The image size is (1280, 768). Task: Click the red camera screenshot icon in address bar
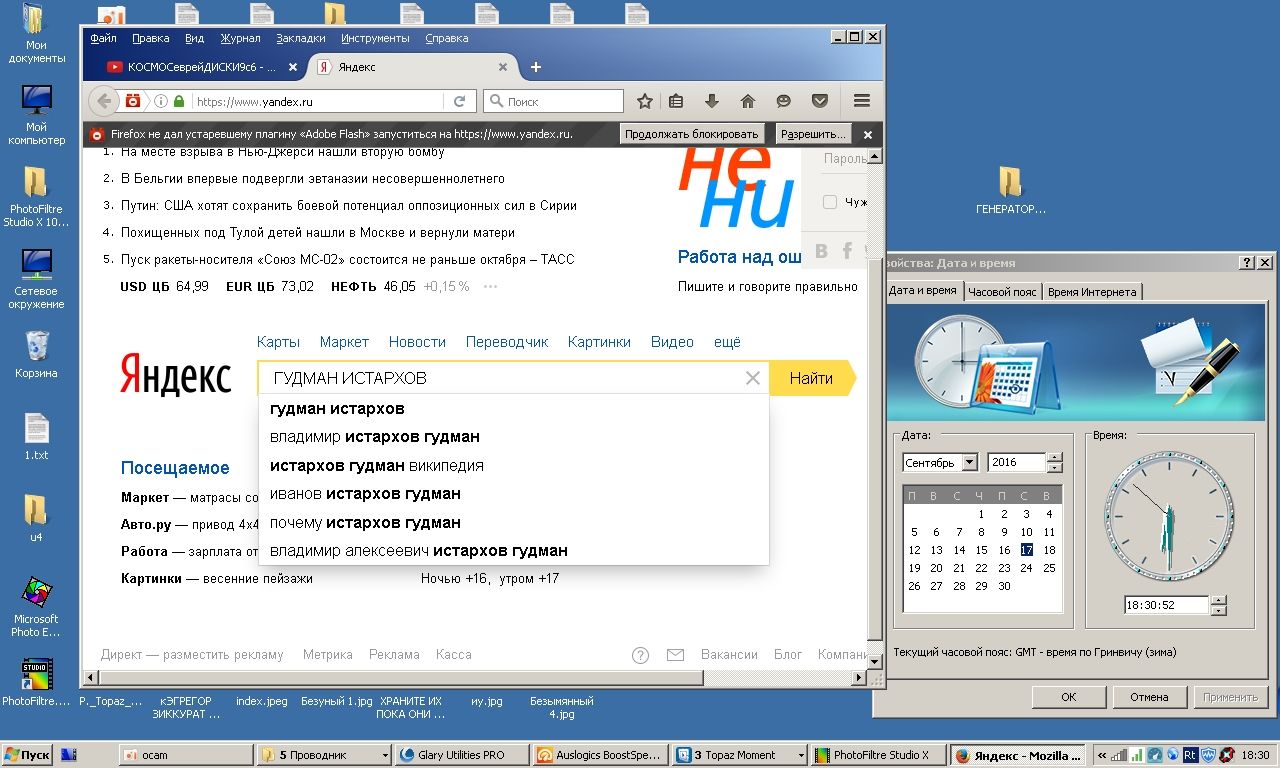click(133, 101)
